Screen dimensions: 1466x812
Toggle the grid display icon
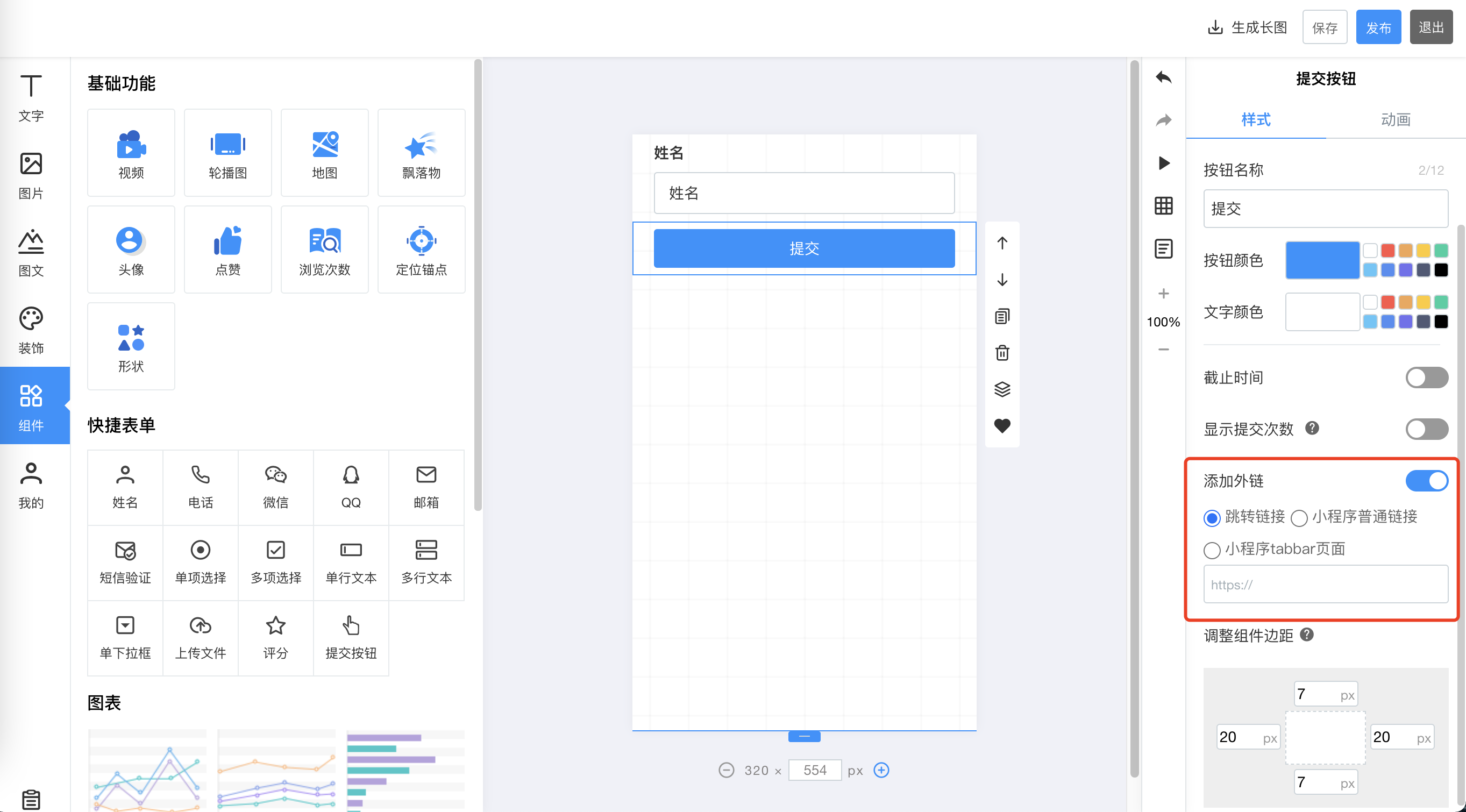tap(1163, 206)
